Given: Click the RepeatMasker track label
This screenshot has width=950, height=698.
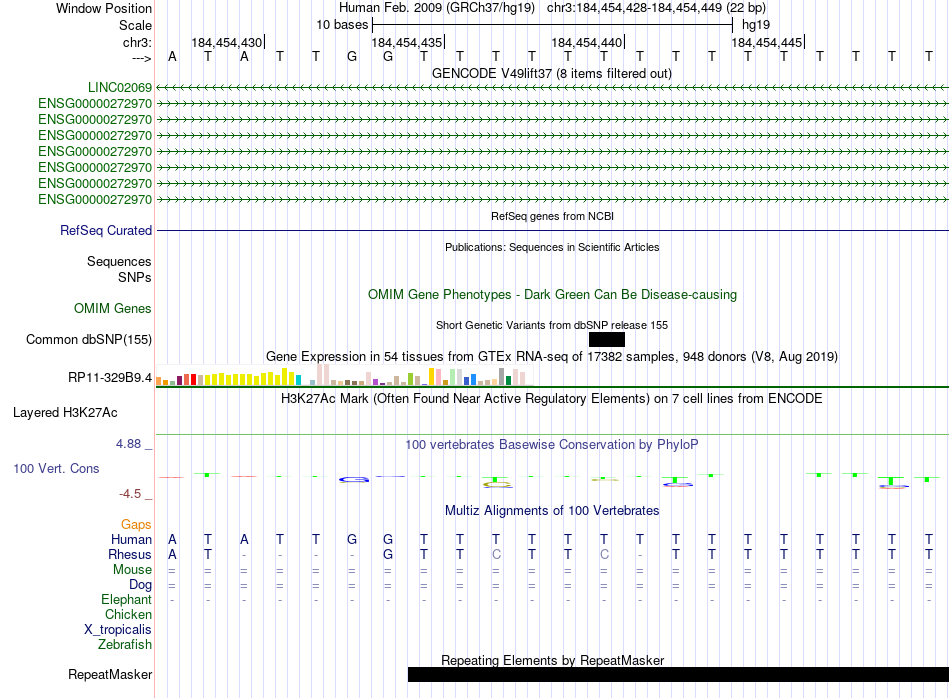Looking at the screenshot, I should (110, 674).
